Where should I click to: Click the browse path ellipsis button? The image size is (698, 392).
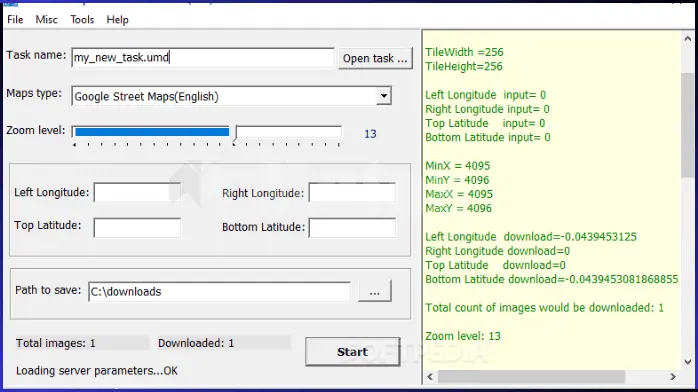(x=375, y=291)
